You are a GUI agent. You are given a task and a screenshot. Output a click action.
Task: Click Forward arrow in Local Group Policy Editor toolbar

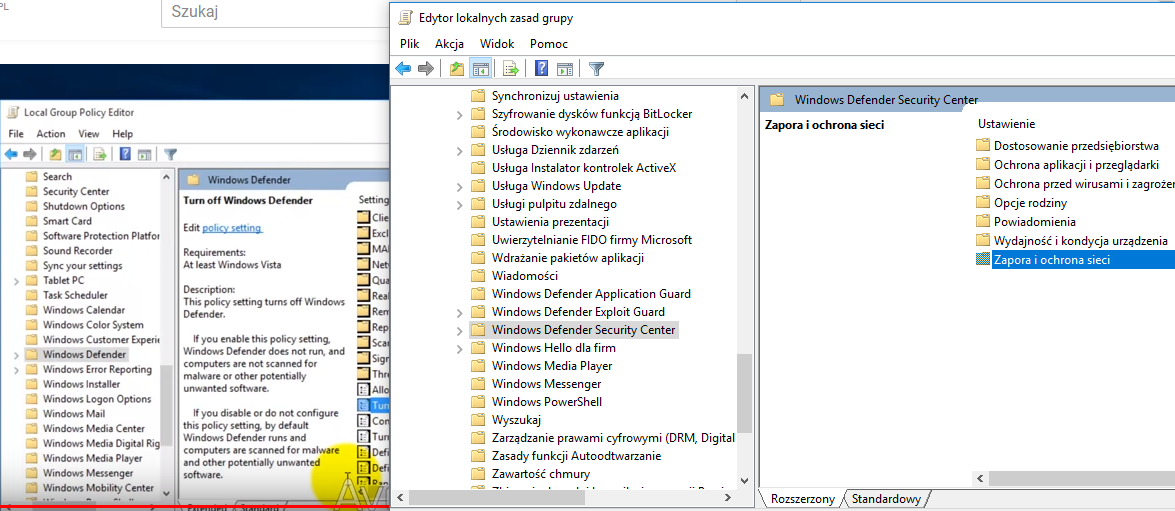coord(29,154)
